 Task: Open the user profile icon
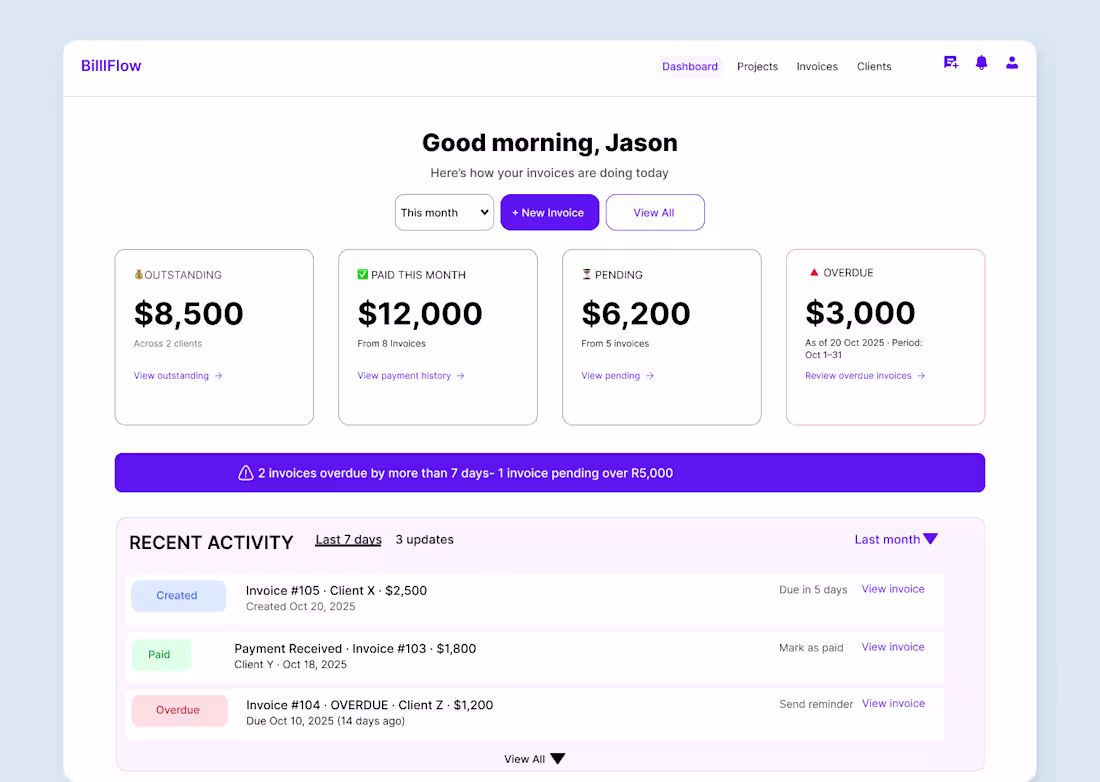tap(1012, 63)
